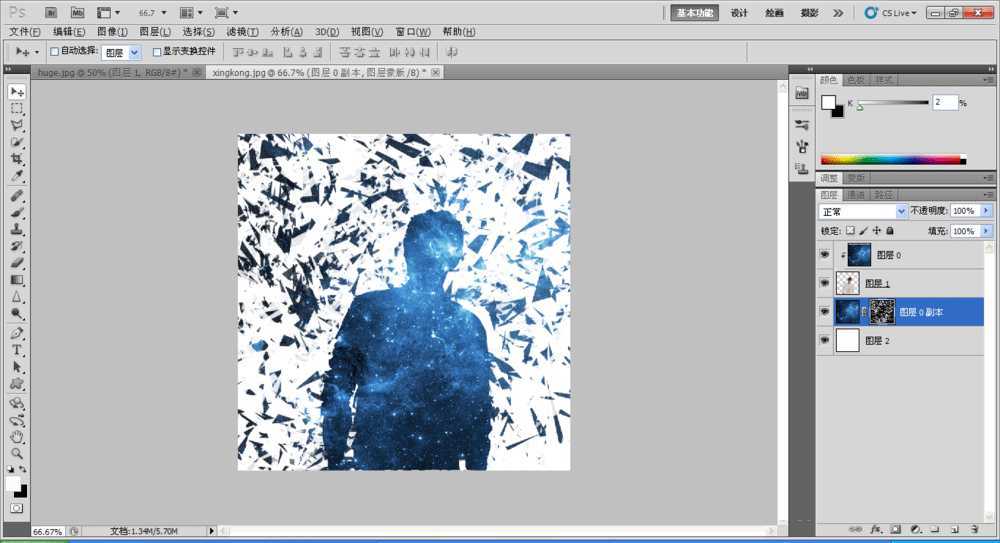Select the Zoom magnifier tool
The height and width of the screenshot is (543, 1000).
click(x=17, y=453)
